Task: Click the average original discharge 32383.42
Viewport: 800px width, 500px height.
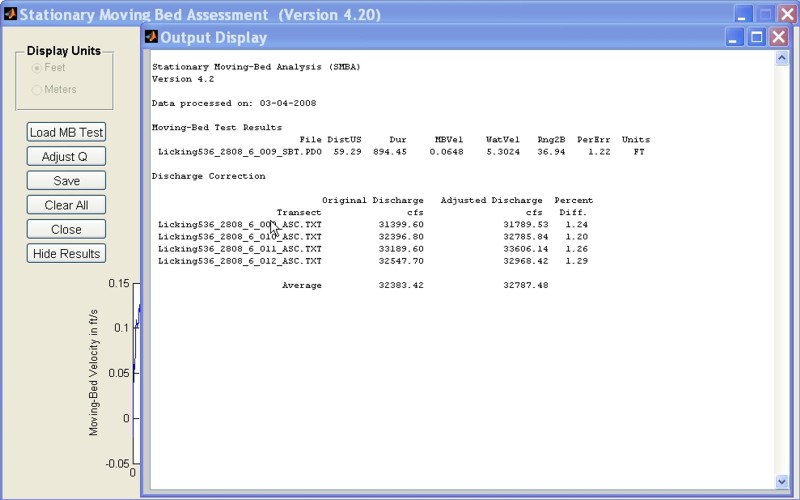Action: pos(401,285)
